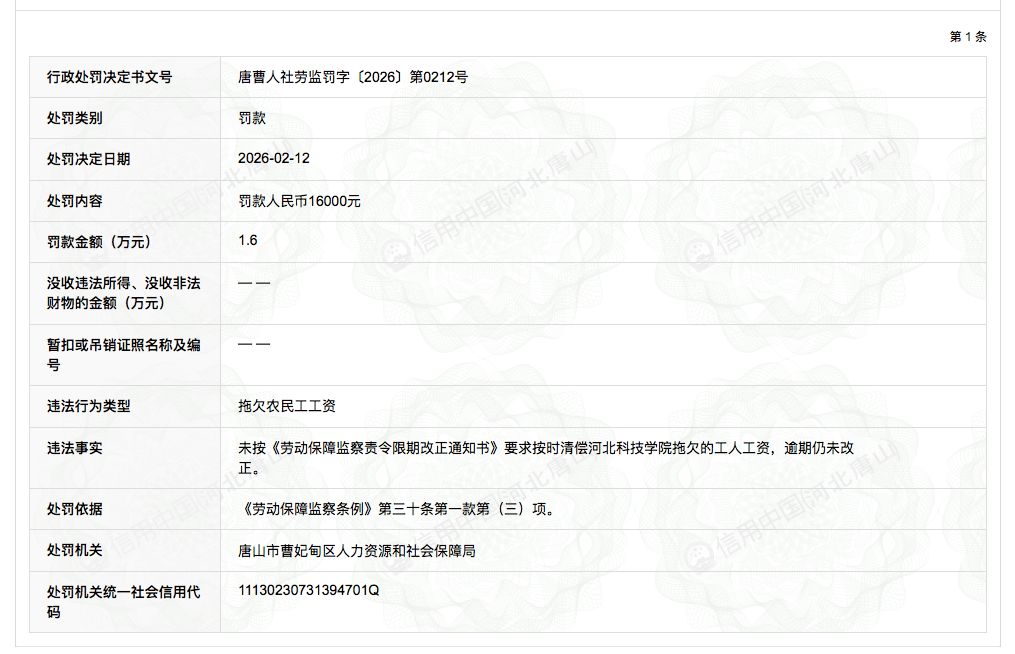Click the authority 唐山市曹妃甸区人力资源和社会保障局
Image resolution: width=1015 pixels, height=654 pixels.
356,551
